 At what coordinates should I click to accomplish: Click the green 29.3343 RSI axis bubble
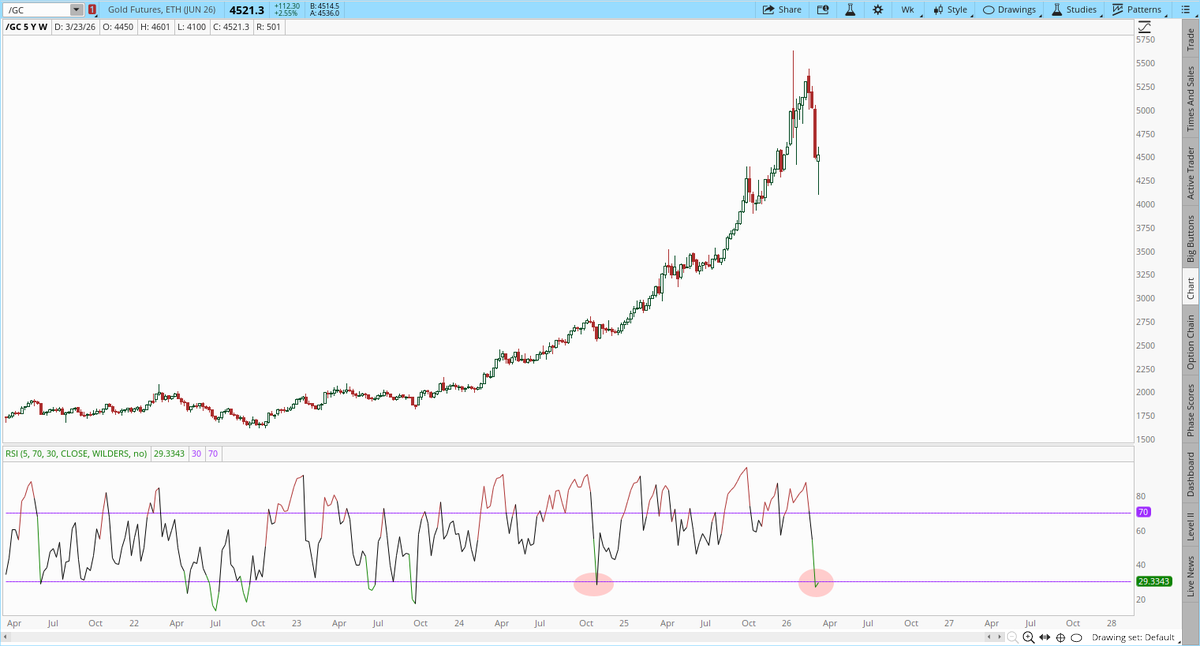tap(1156, 581)
